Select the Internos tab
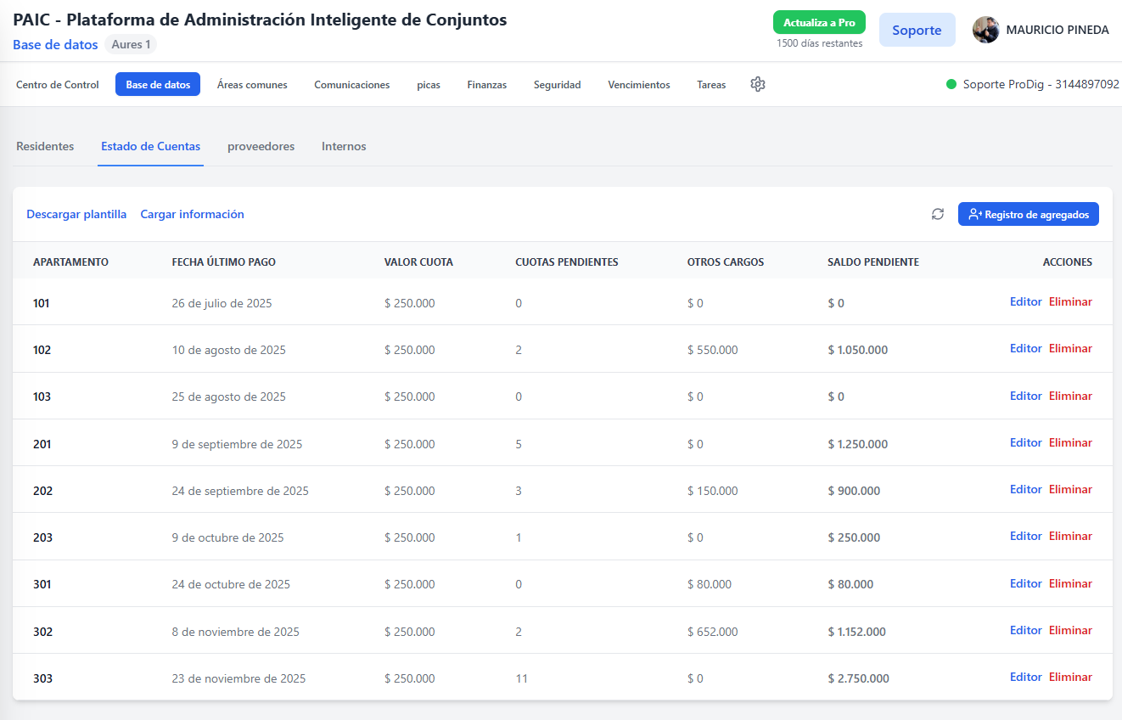Image resolution: width=1122 pixels, height=720 pixels. click(x=344, y=147)
